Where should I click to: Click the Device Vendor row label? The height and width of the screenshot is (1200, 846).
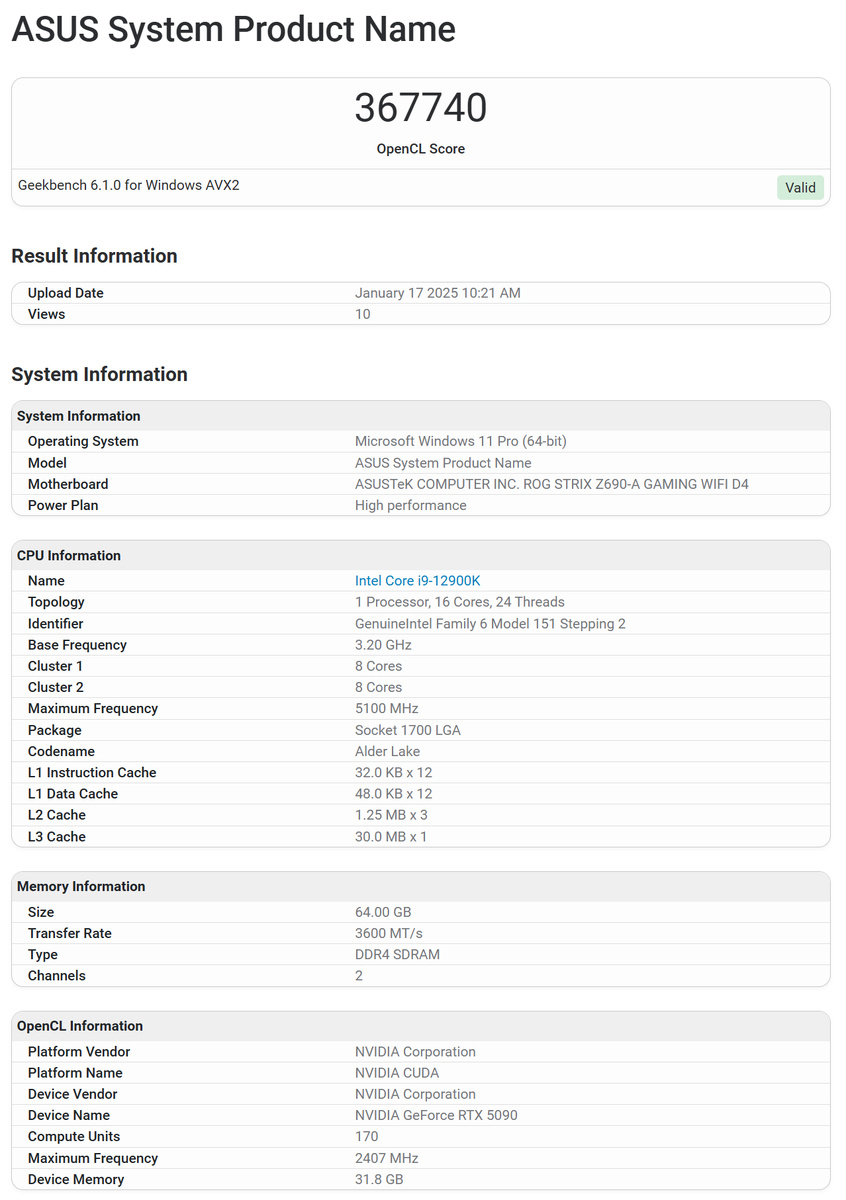(73, 1094)
